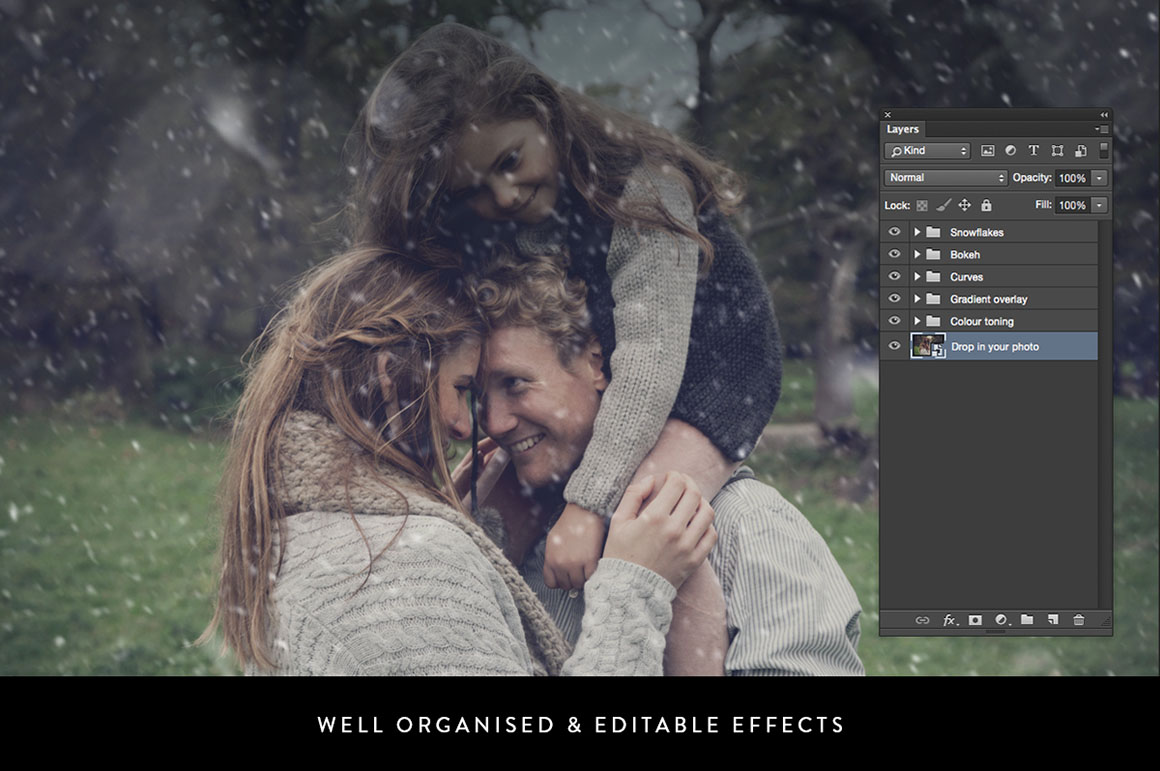This screenshot has width=1160, height=771.
Task: Hide the Colour toning group
Action: [x=894, y=321]
